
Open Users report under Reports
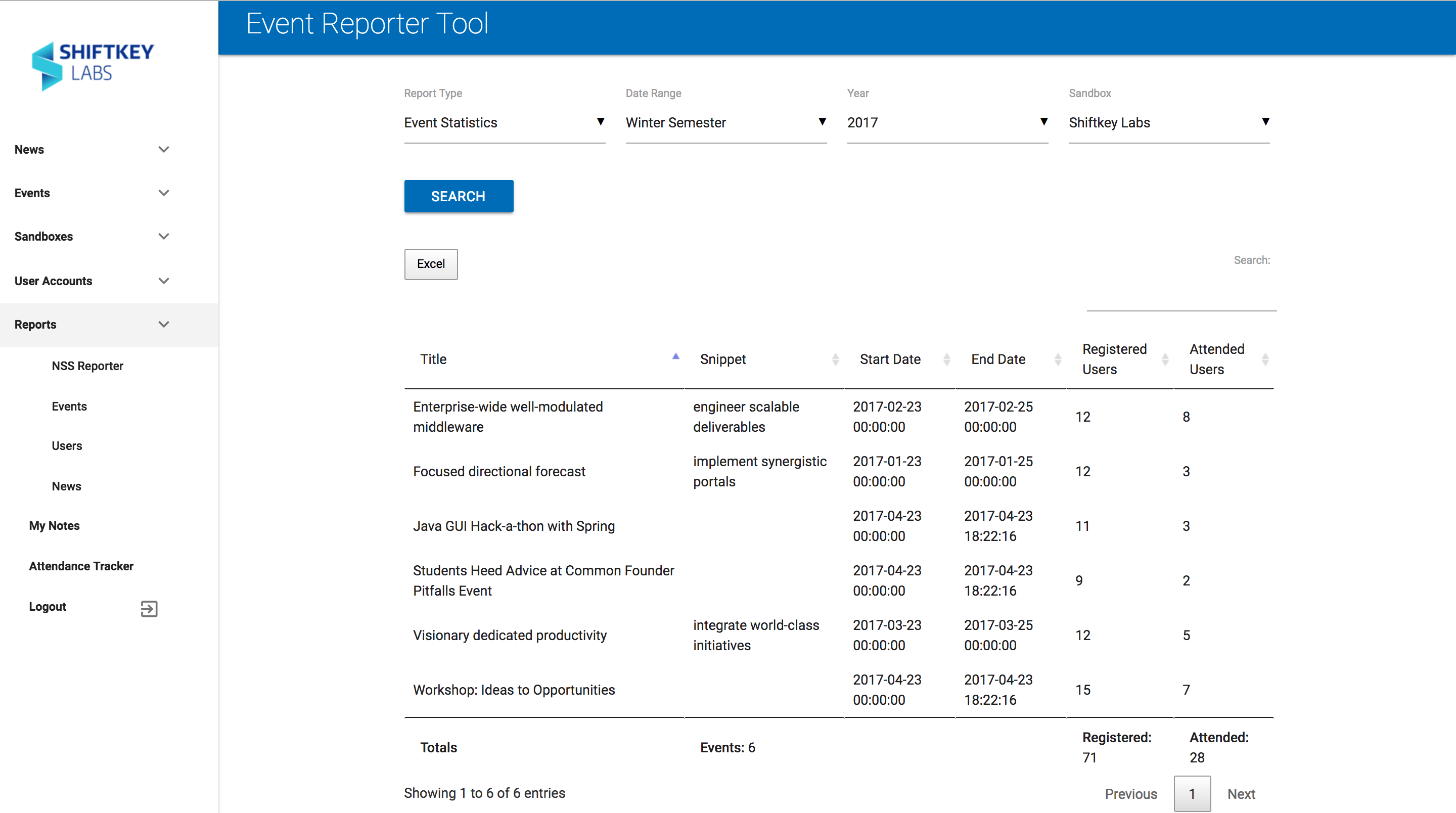[67, 445]
